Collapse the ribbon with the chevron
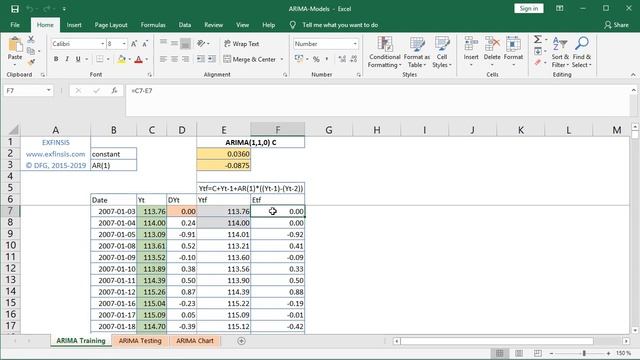640x360 pixels. pos(633,75)
